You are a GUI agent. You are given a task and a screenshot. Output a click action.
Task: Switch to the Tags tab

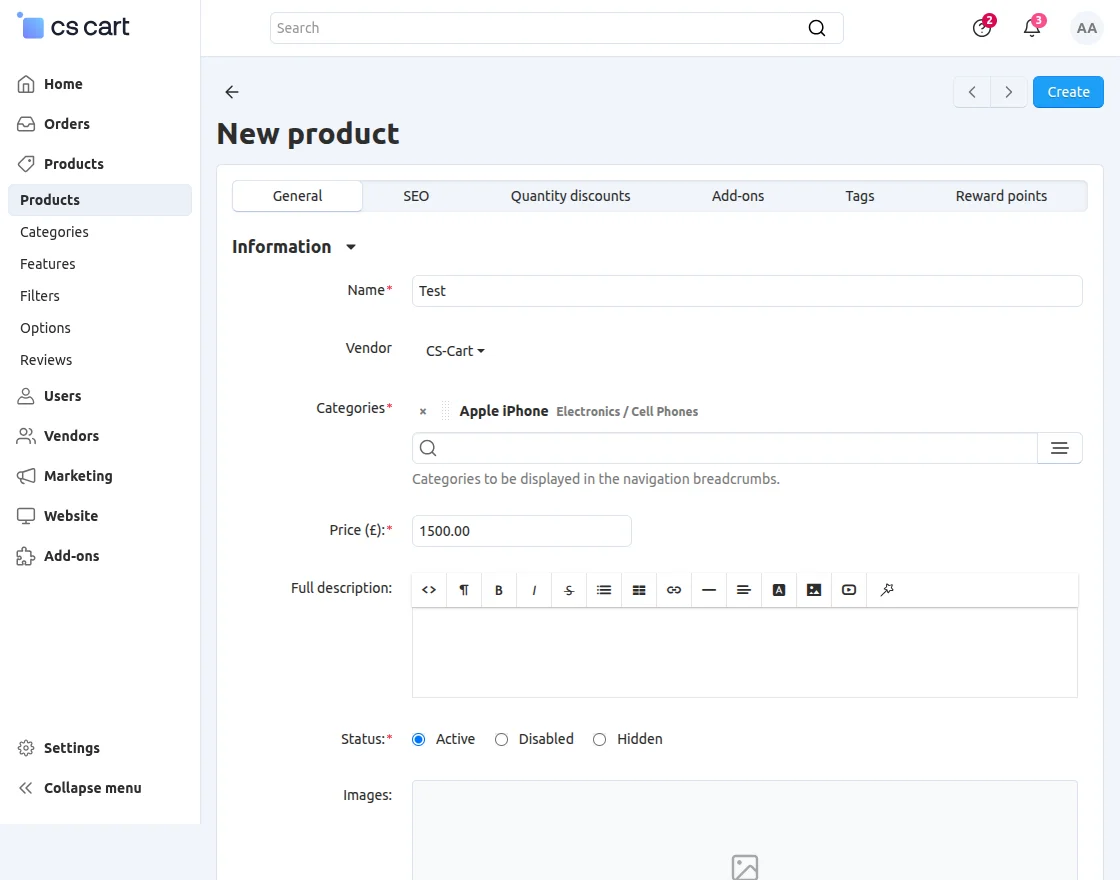point(859,196)
